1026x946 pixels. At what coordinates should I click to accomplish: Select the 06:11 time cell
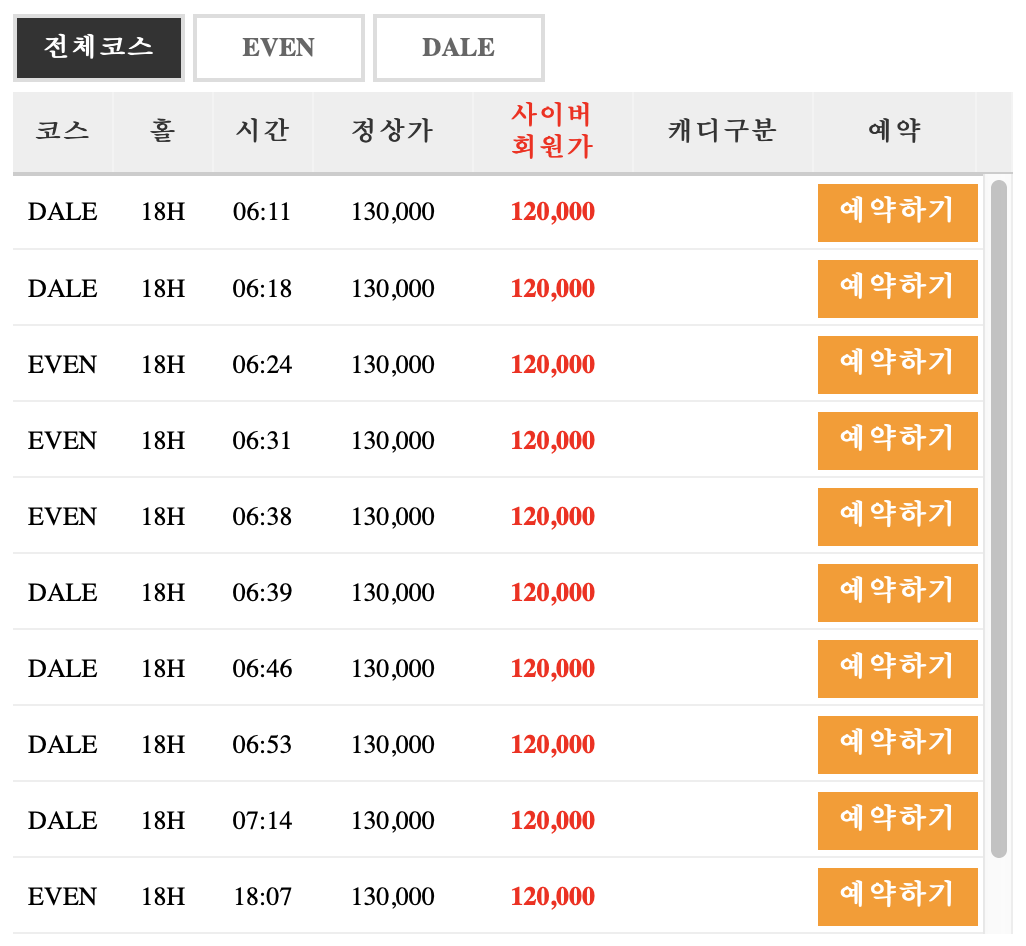point(262,212)
